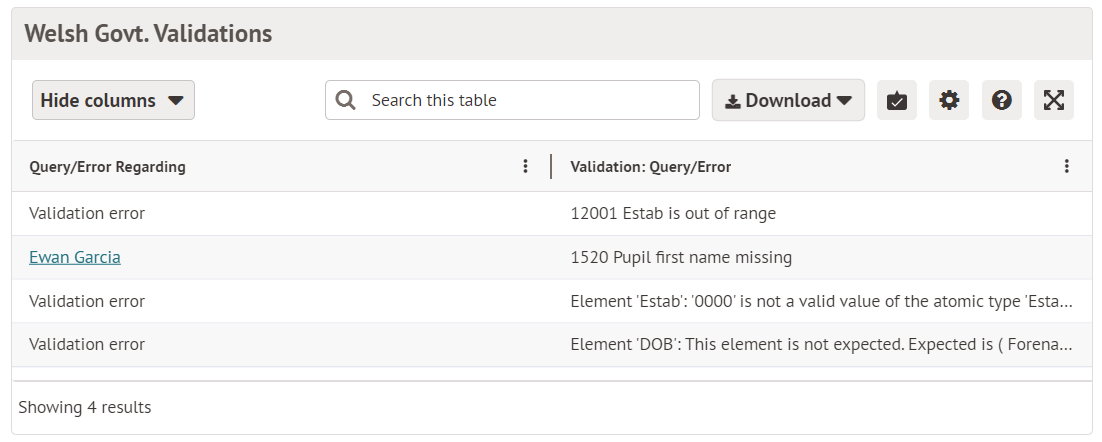Click the first 'Validation error' cell
Image resolution: width=1102 pixels, height=442 pixels.
pyautogui.click(x=87, y=213)
